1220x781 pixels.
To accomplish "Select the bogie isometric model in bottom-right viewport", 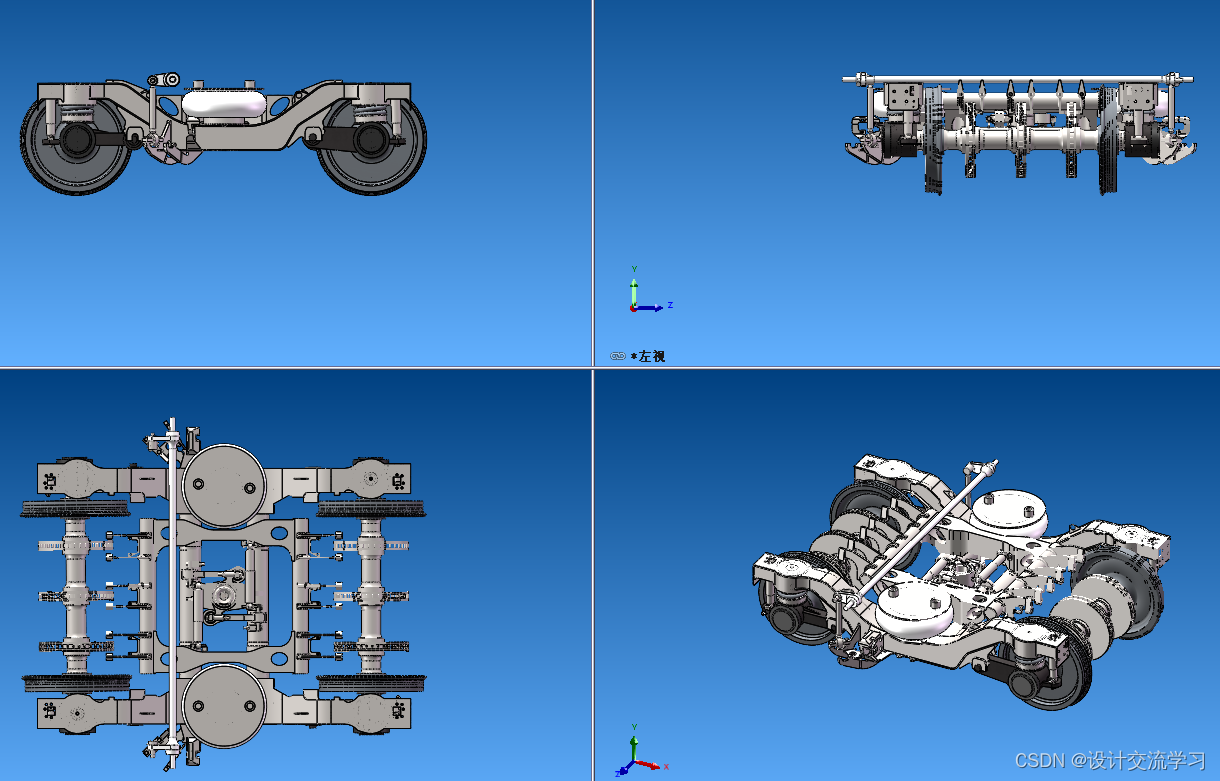I will pyautogui.click(x=960, y=584).
